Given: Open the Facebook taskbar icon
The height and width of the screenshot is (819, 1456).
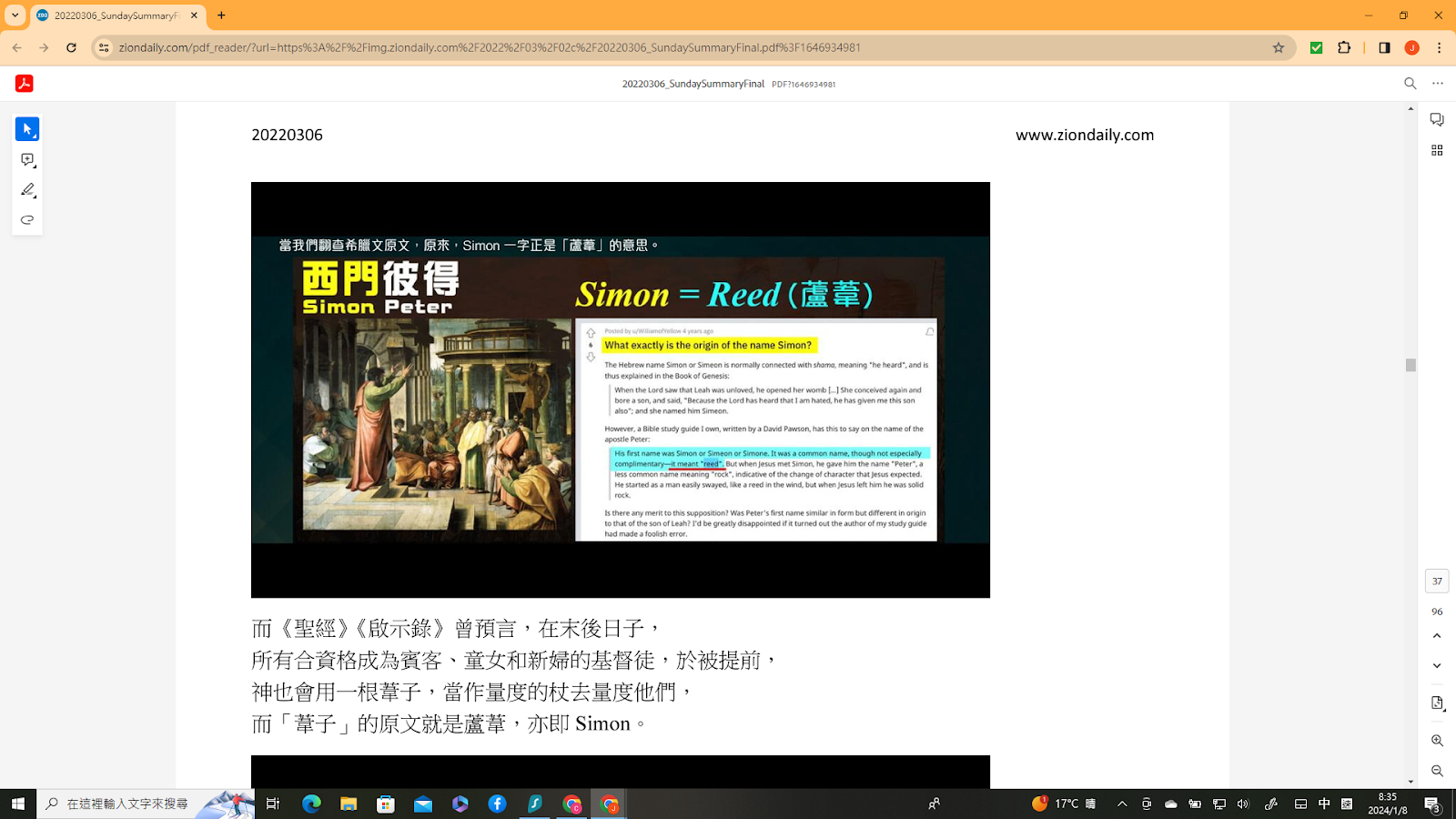Looking at the screenshot, I should [497, 804].
